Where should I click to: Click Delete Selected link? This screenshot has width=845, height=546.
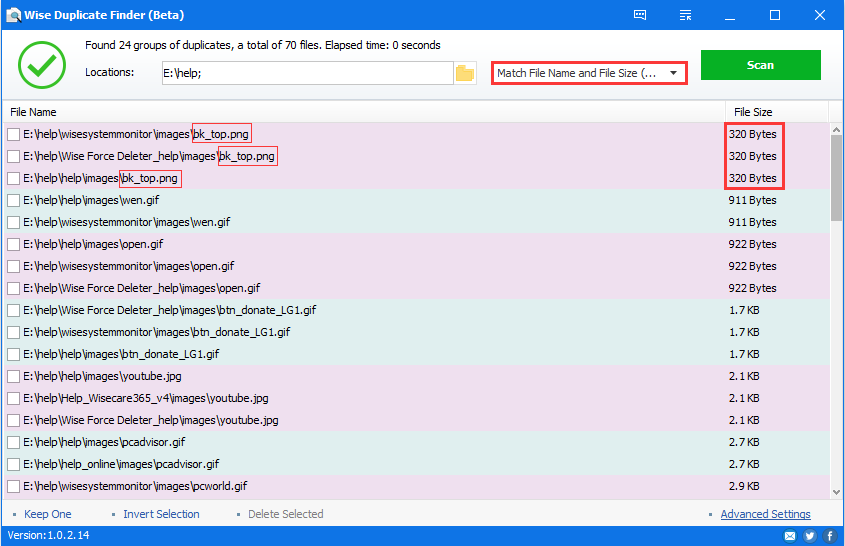click(286, 514)
